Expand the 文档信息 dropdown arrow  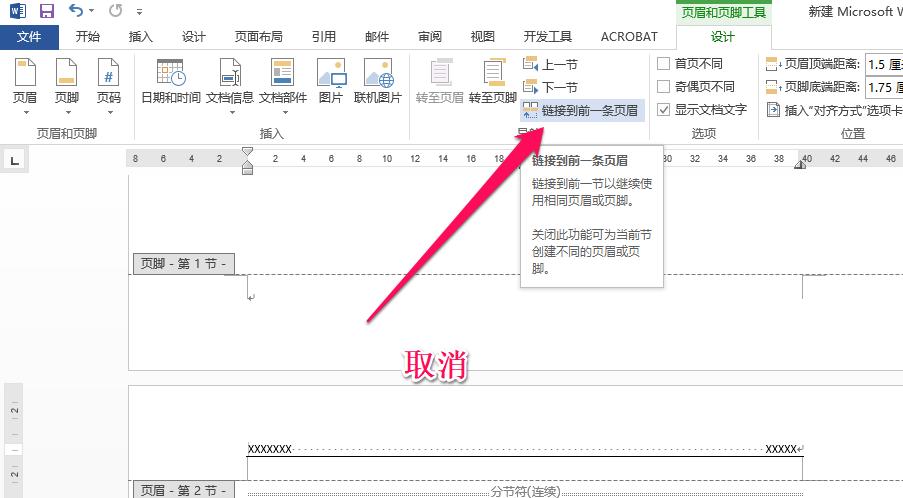[232, 112]
